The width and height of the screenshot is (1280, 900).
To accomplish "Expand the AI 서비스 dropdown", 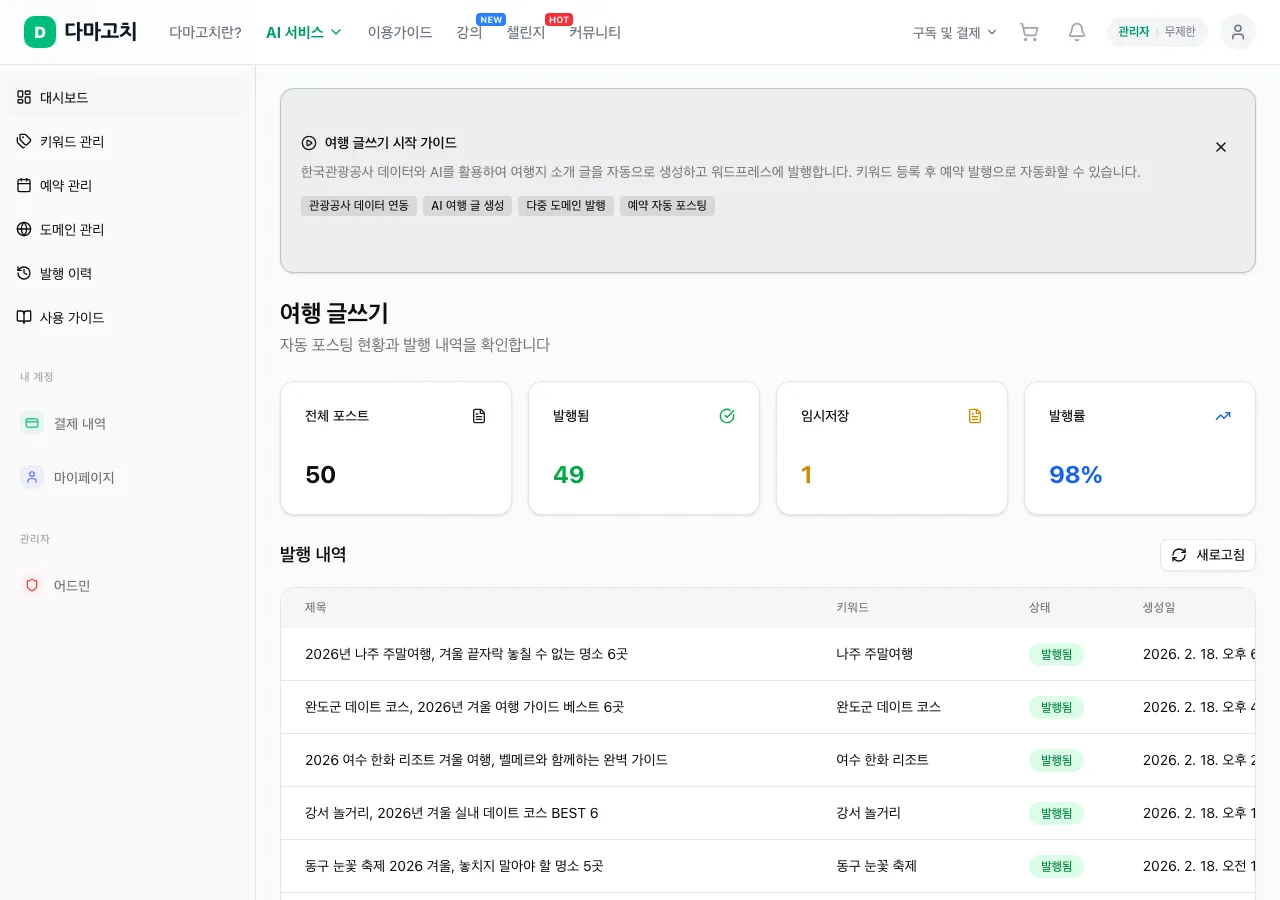I will [304, 32].
